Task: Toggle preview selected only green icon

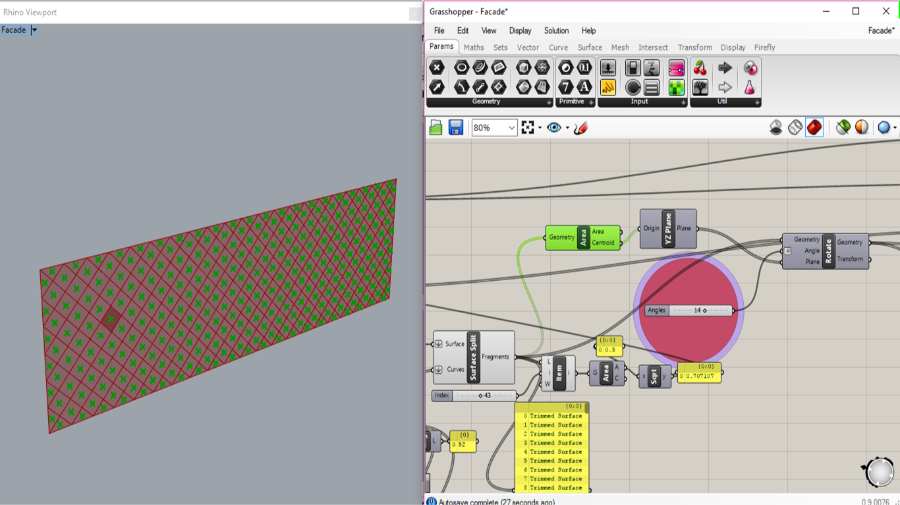Action: 843,127
